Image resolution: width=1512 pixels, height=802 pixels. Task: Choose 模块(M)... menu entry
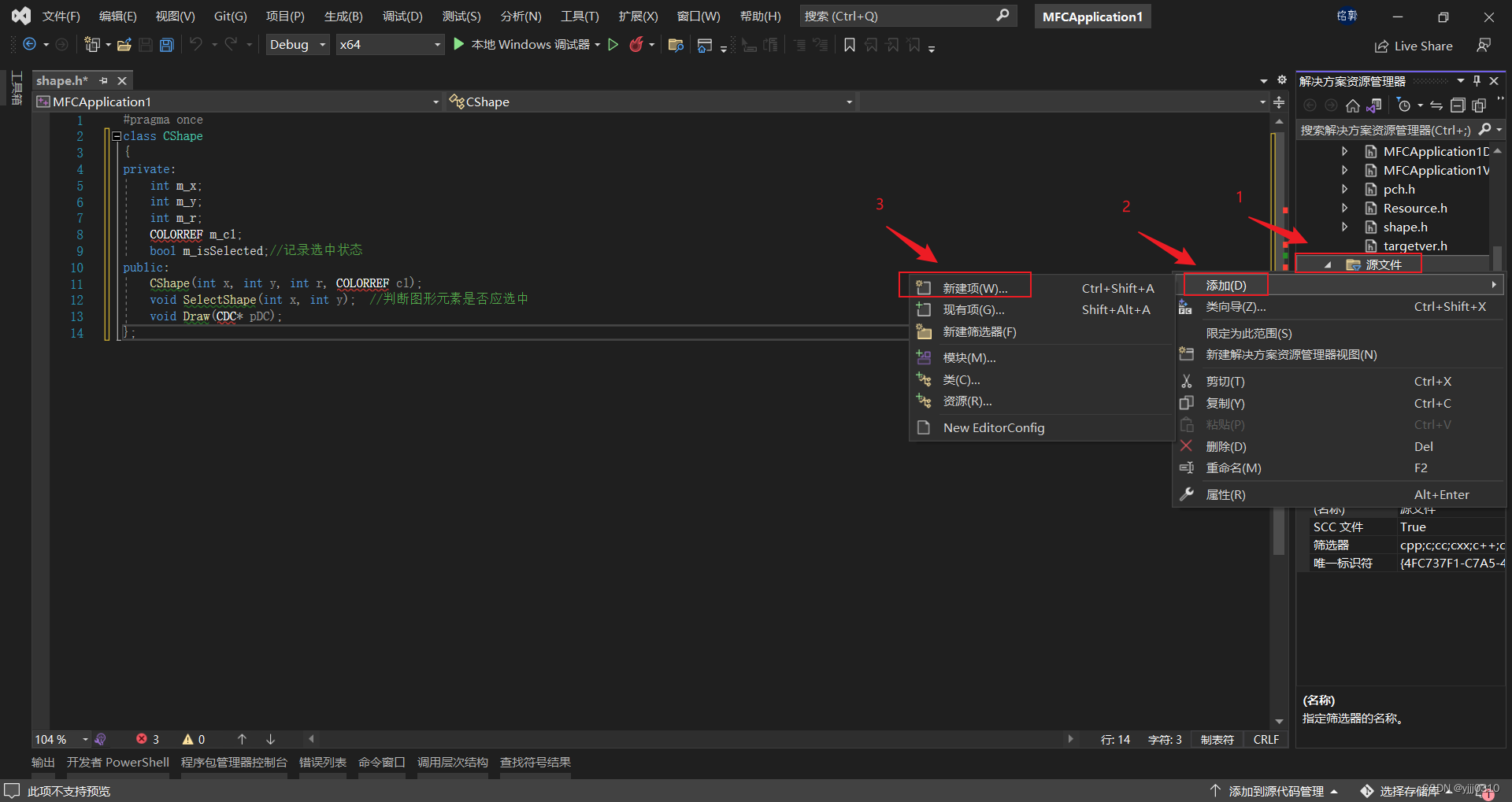point(1041,357)
